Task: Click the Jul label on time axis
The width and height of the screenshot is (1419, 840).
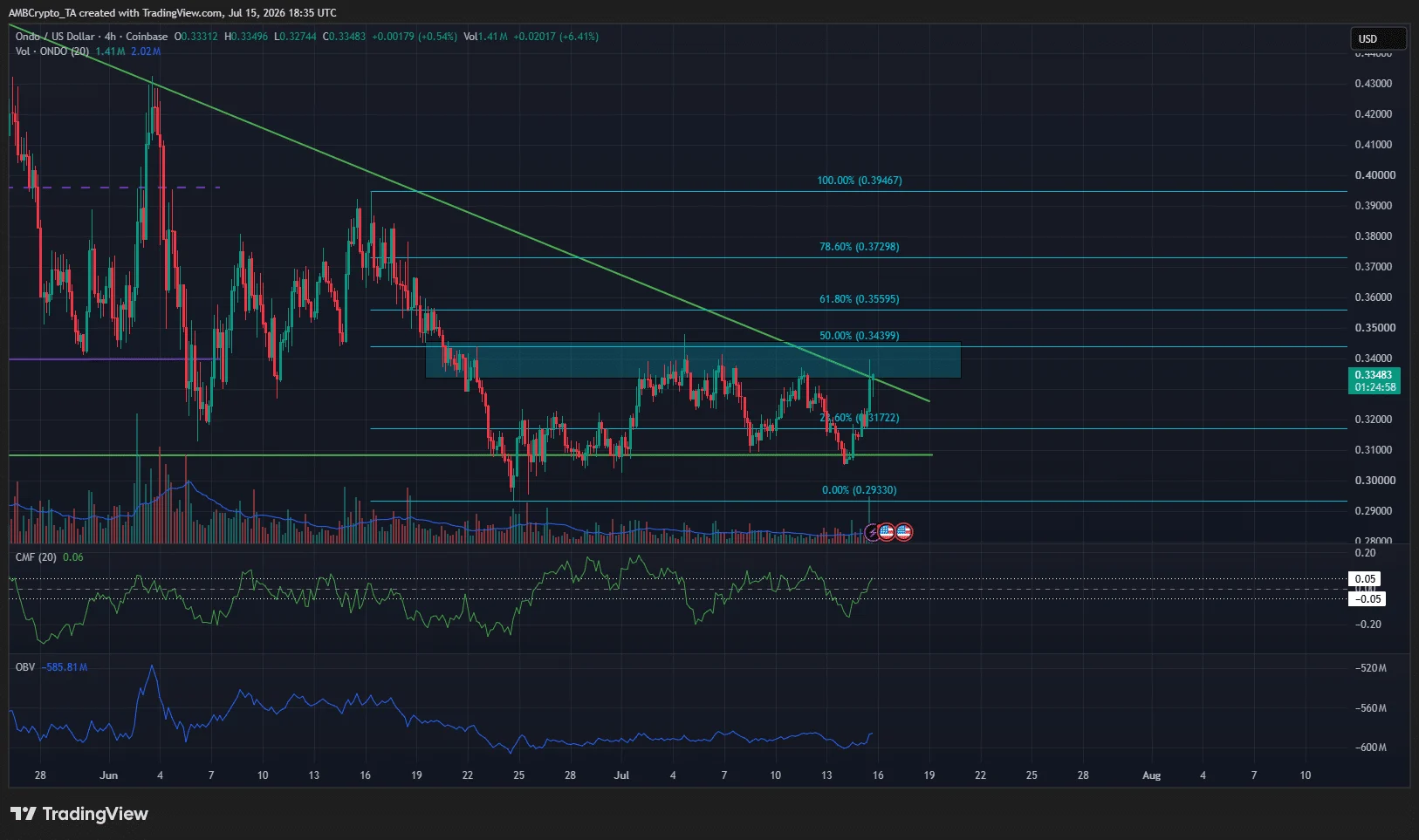Action: pos(621,775)
